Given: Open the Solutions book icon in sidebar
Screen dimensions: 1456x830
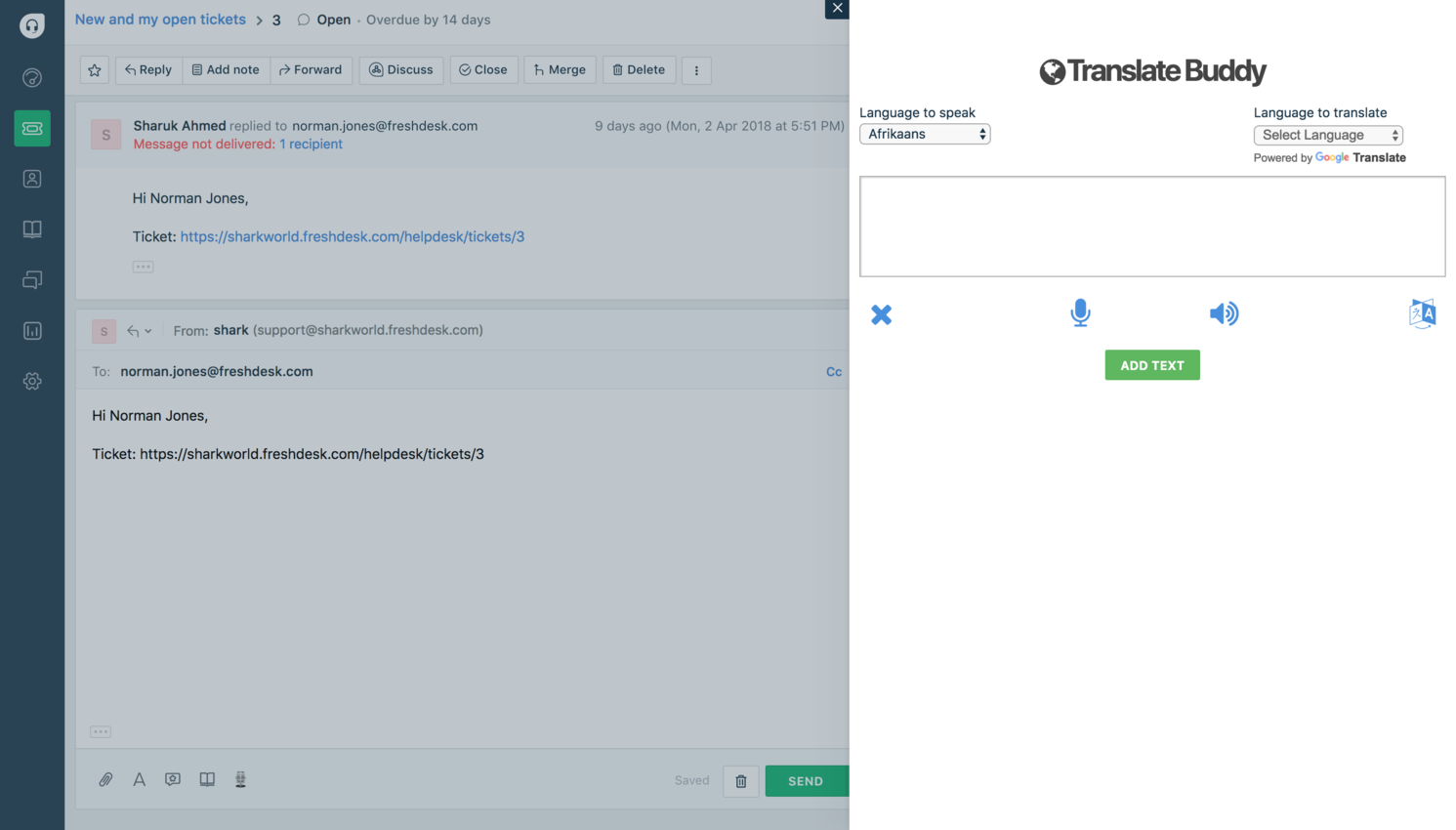Looking at the screenshot, I should 32,229.
